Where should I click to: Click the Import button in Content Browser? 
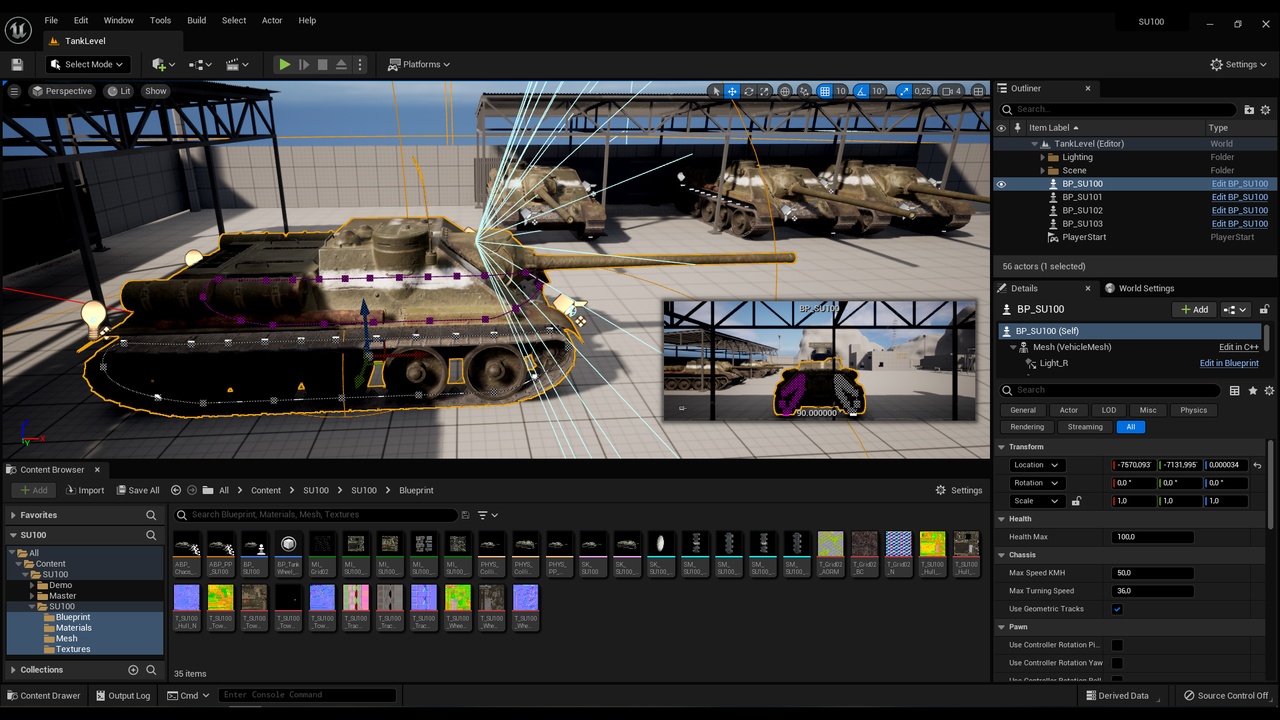pyautogui.click(x=85, y=490)
